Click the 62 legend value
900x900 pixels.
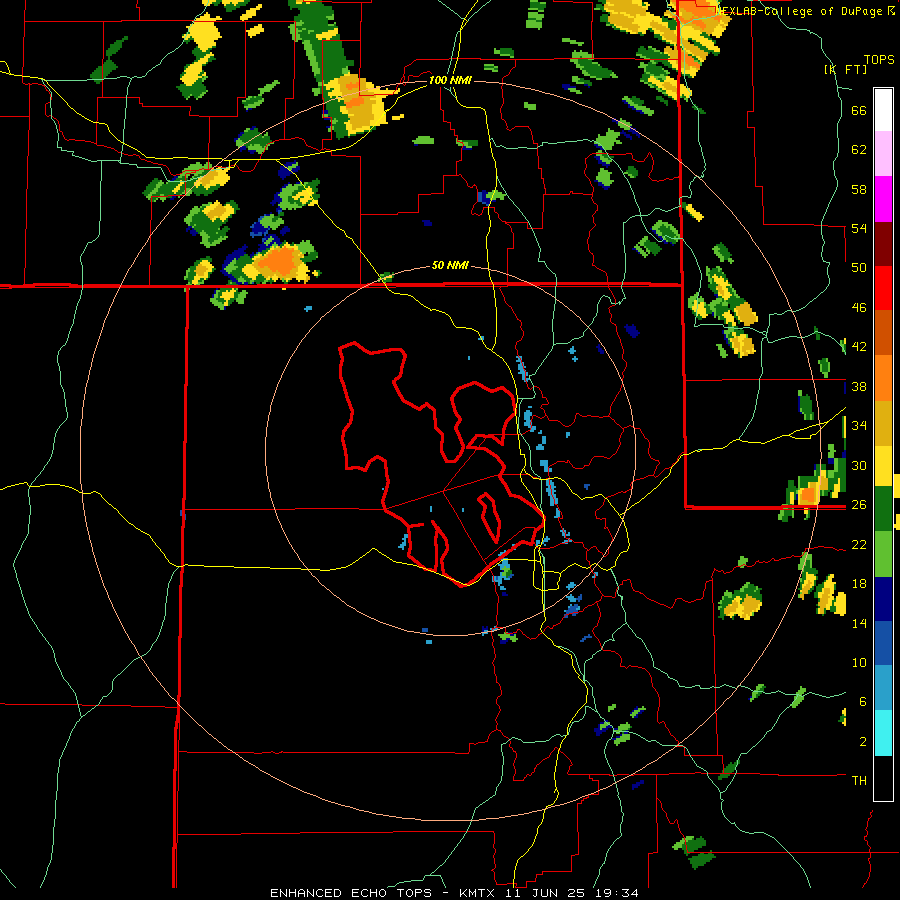click(859, 150)
